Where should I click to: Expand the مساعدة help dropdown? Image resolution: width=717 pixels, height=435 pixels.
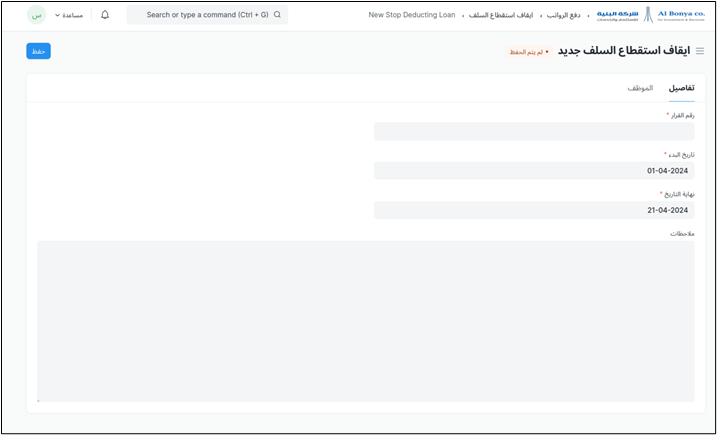pos(69,15)
